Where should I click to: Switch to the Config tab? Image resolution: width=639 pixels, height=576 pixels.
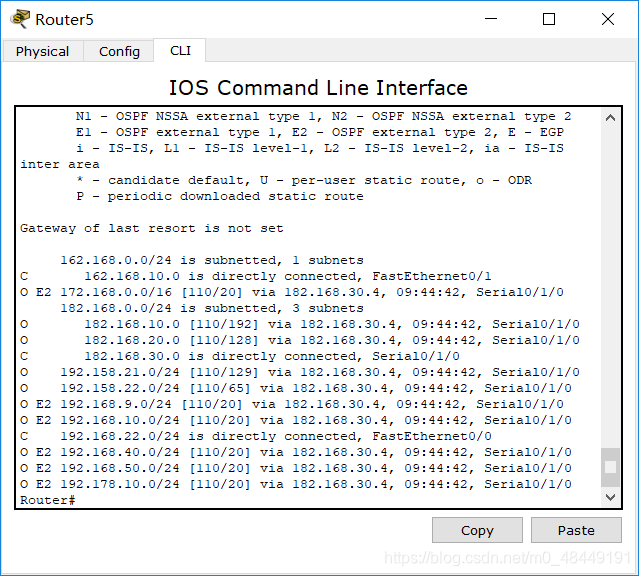click(119, 51)
